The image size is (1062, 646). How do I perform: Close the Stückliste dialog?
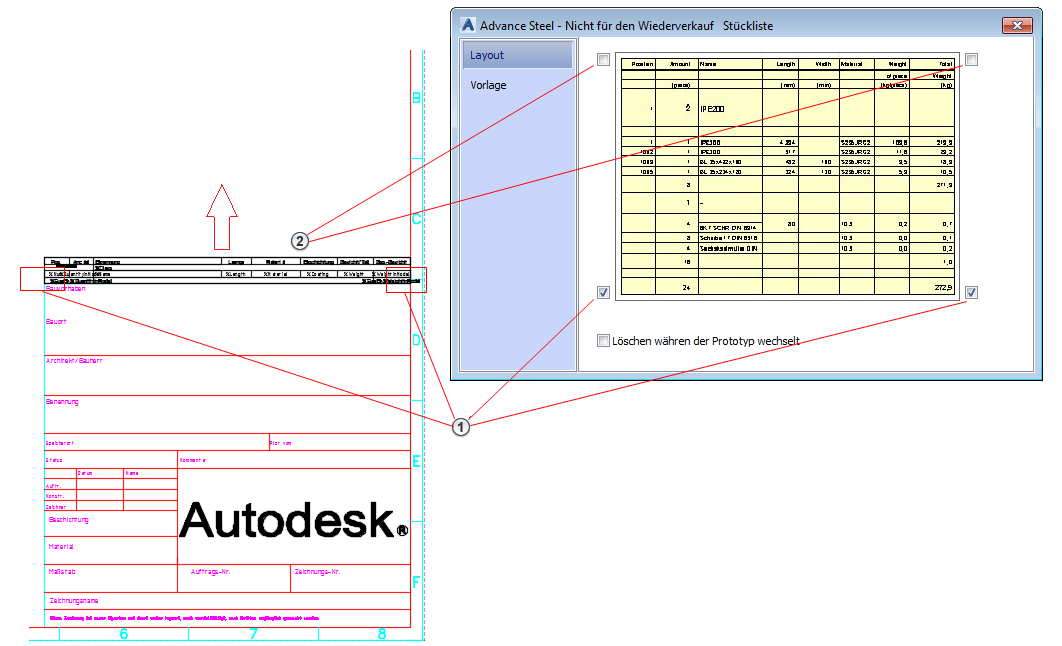(1017, 25)
